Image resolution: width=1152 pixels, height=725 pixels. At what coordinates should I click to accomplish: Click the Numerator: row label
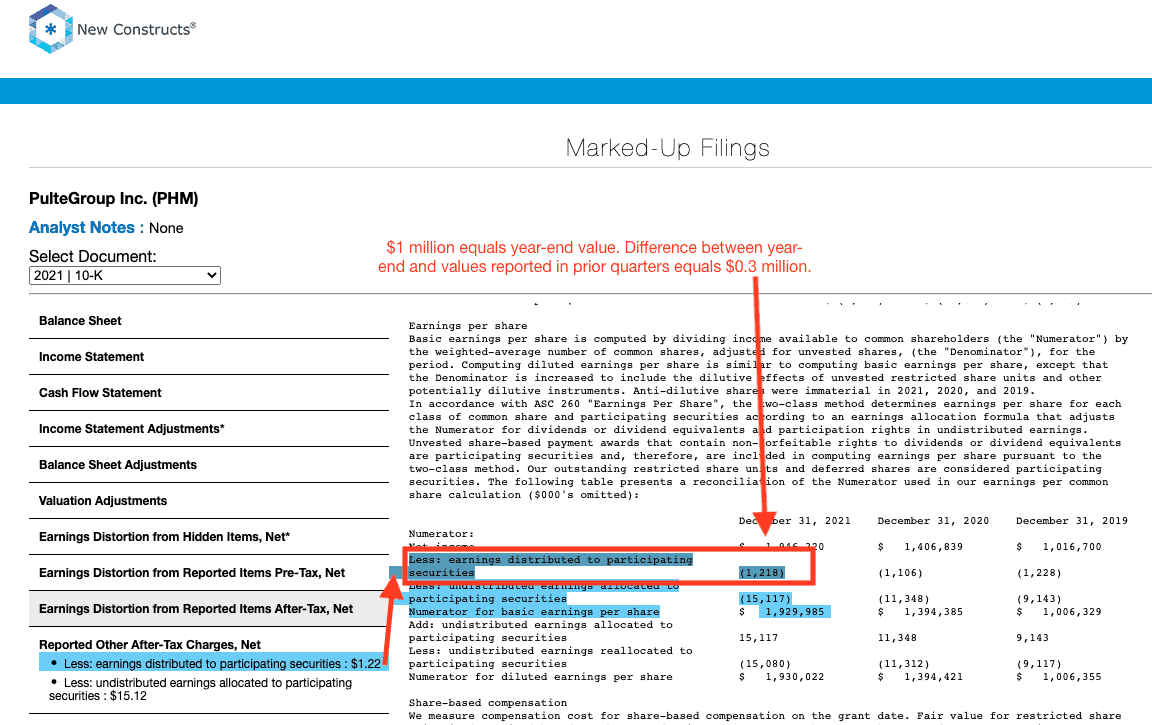click(x=442, y=534)
